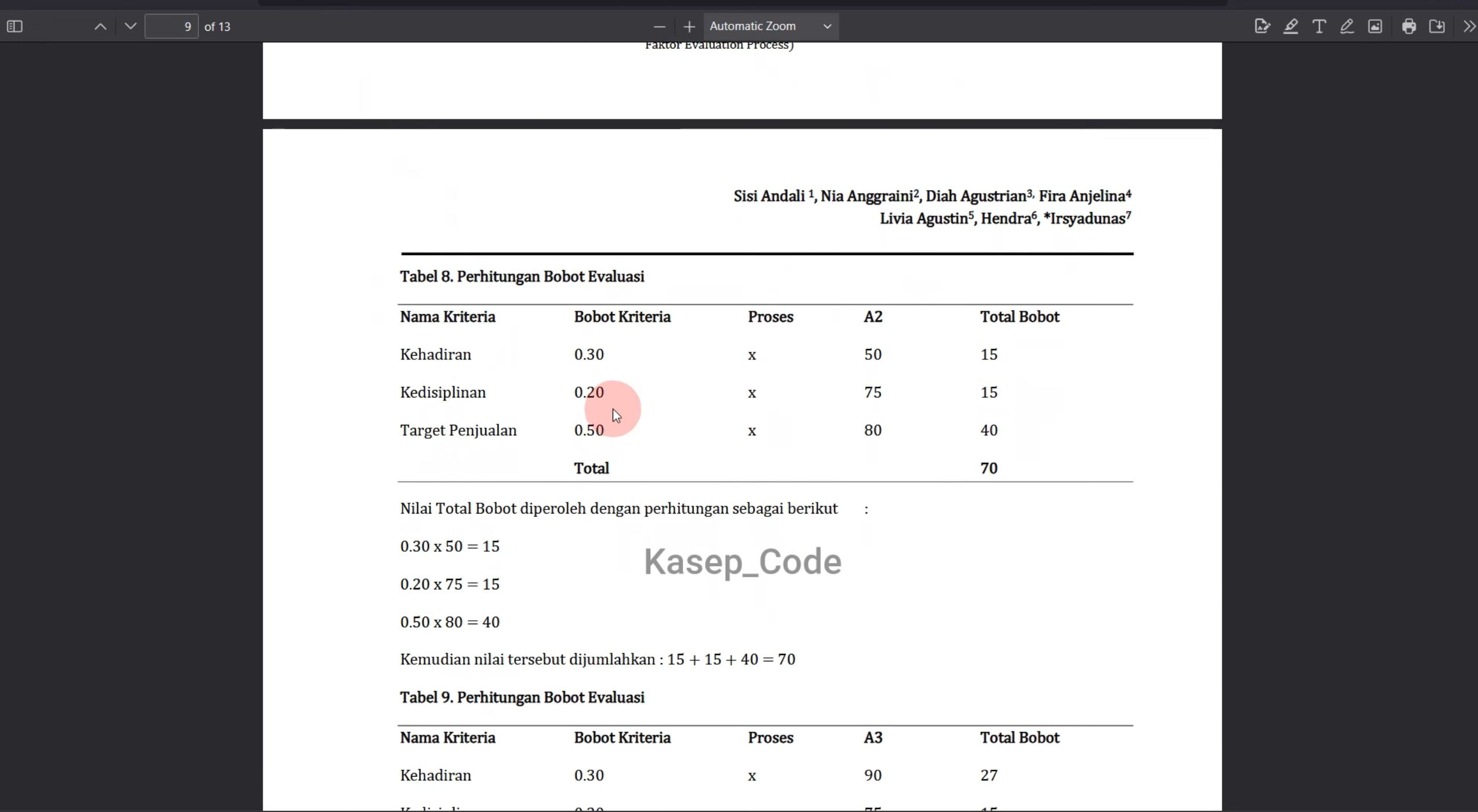The image size is (1478, 812).
Task: Click 'of 13' page count label
Action: tap(217, 27)
